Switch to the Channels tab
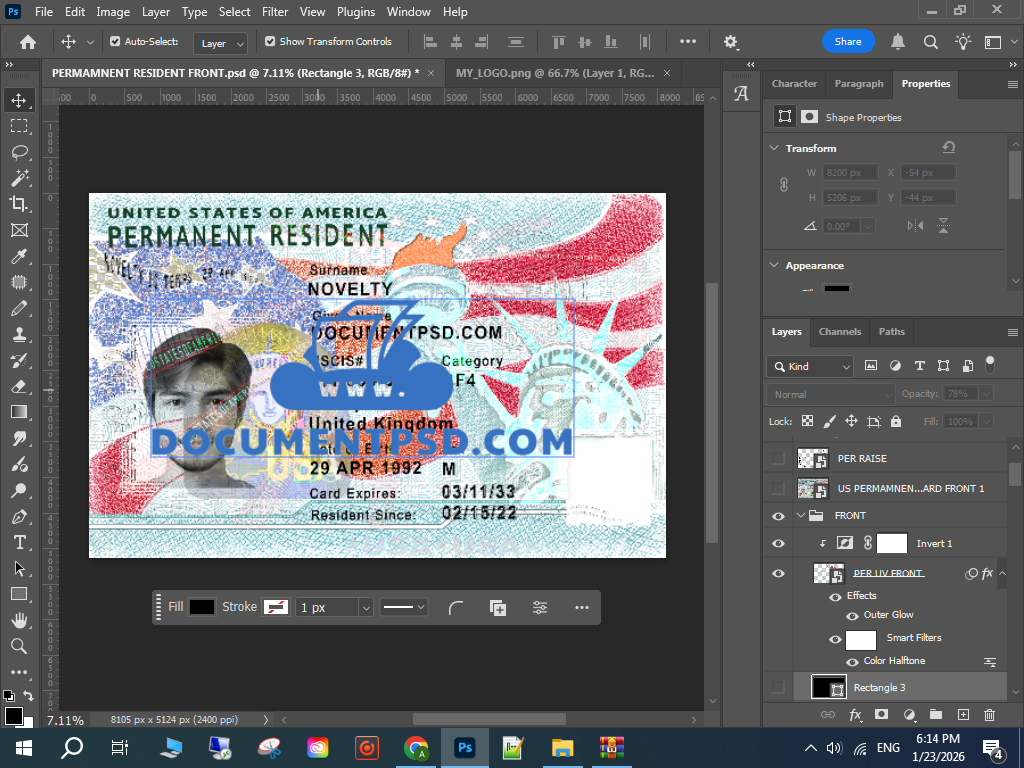Viewport: 1024px width, 768px height. click(x=839, y=332)
